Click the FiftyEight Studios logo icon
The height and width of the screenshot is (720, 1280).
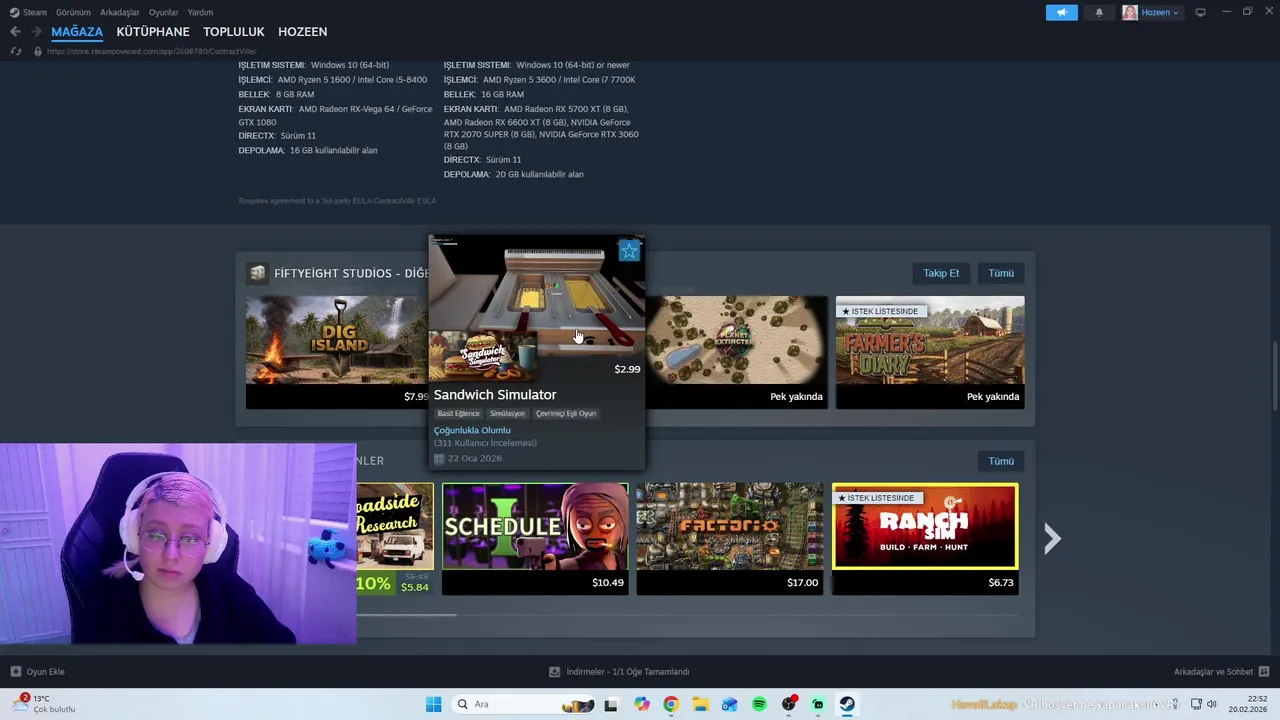coord(258,273)
